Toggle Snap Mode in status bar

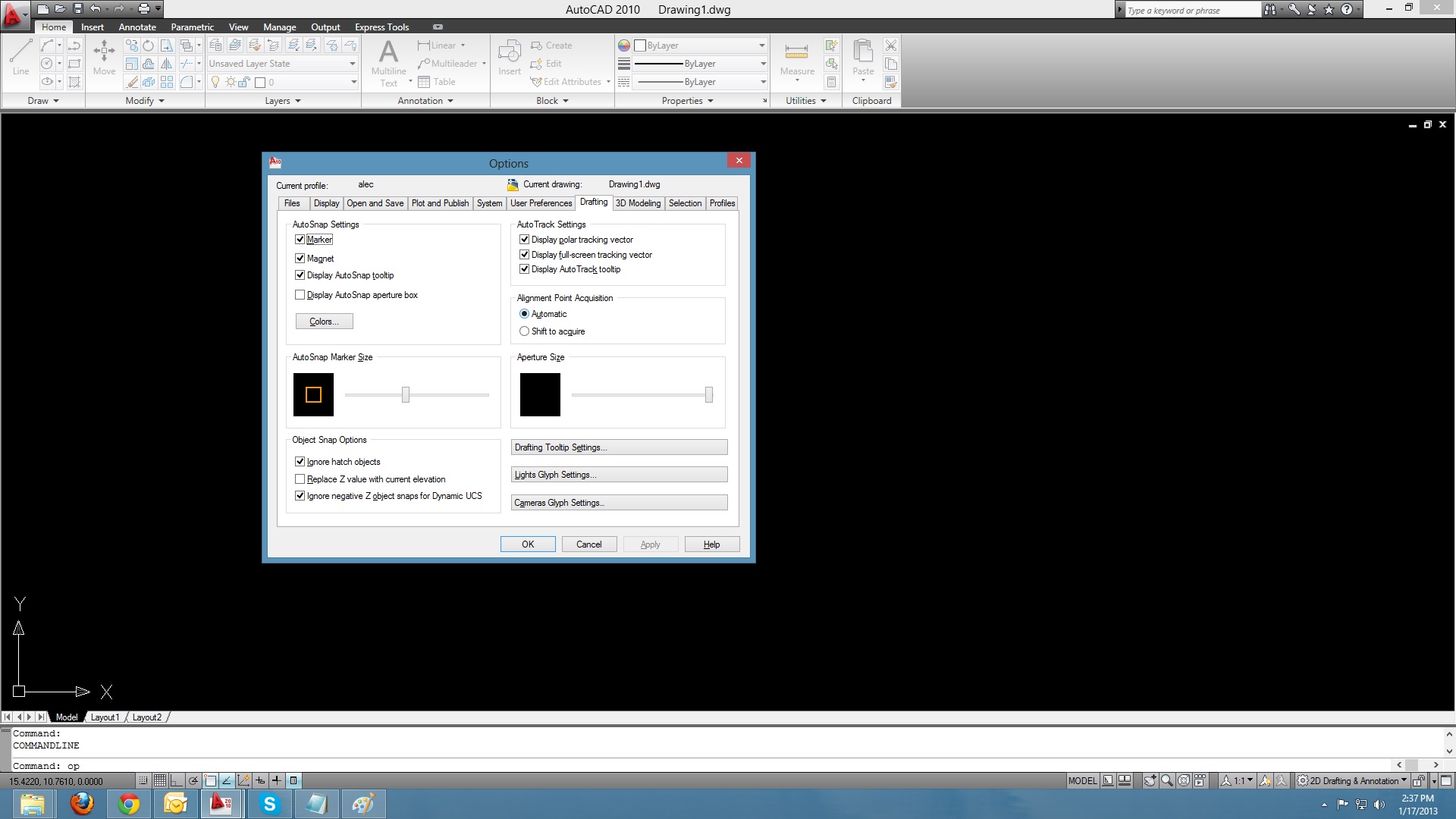(x=143, y=780)
